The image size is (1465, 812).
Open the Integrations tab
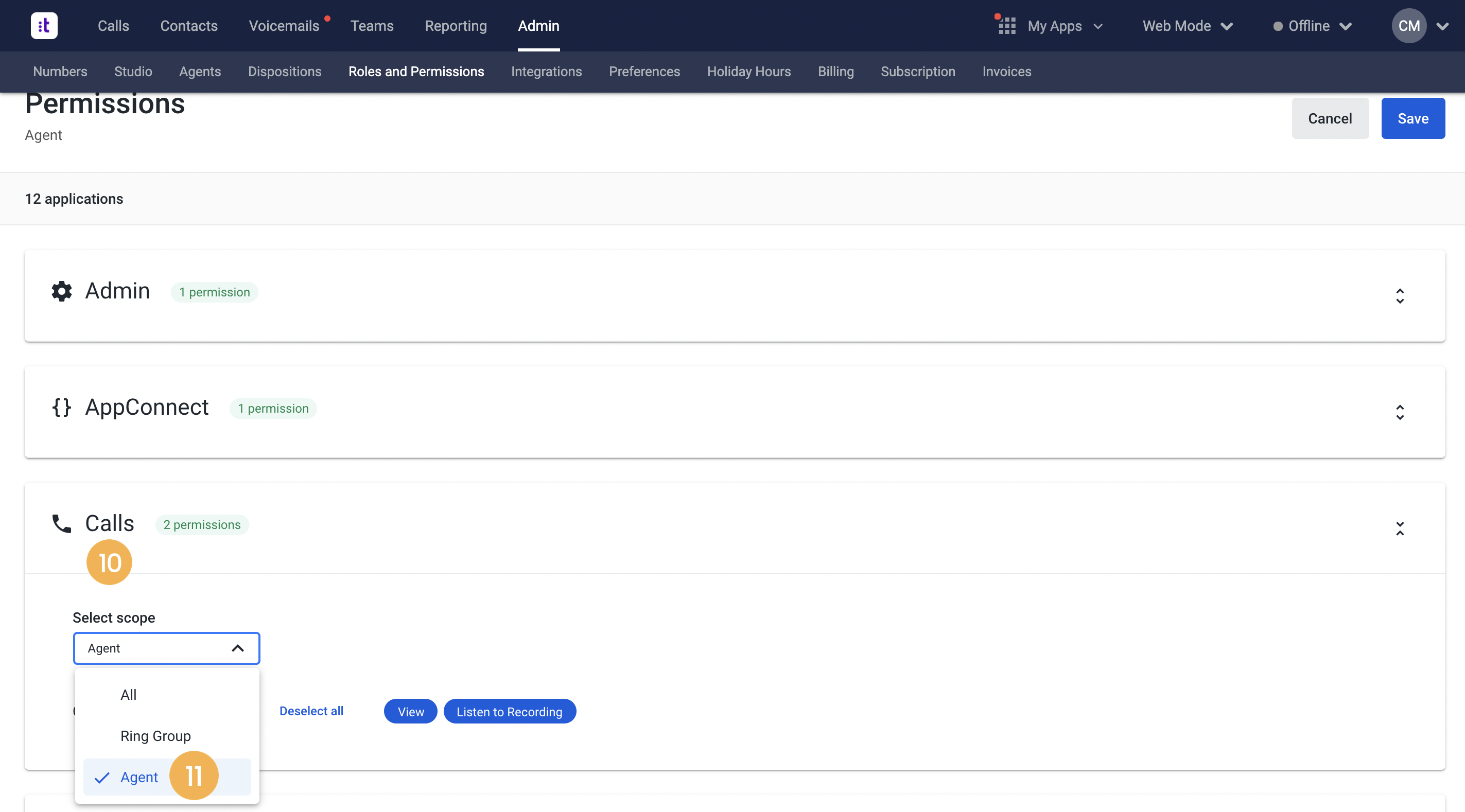546,72
